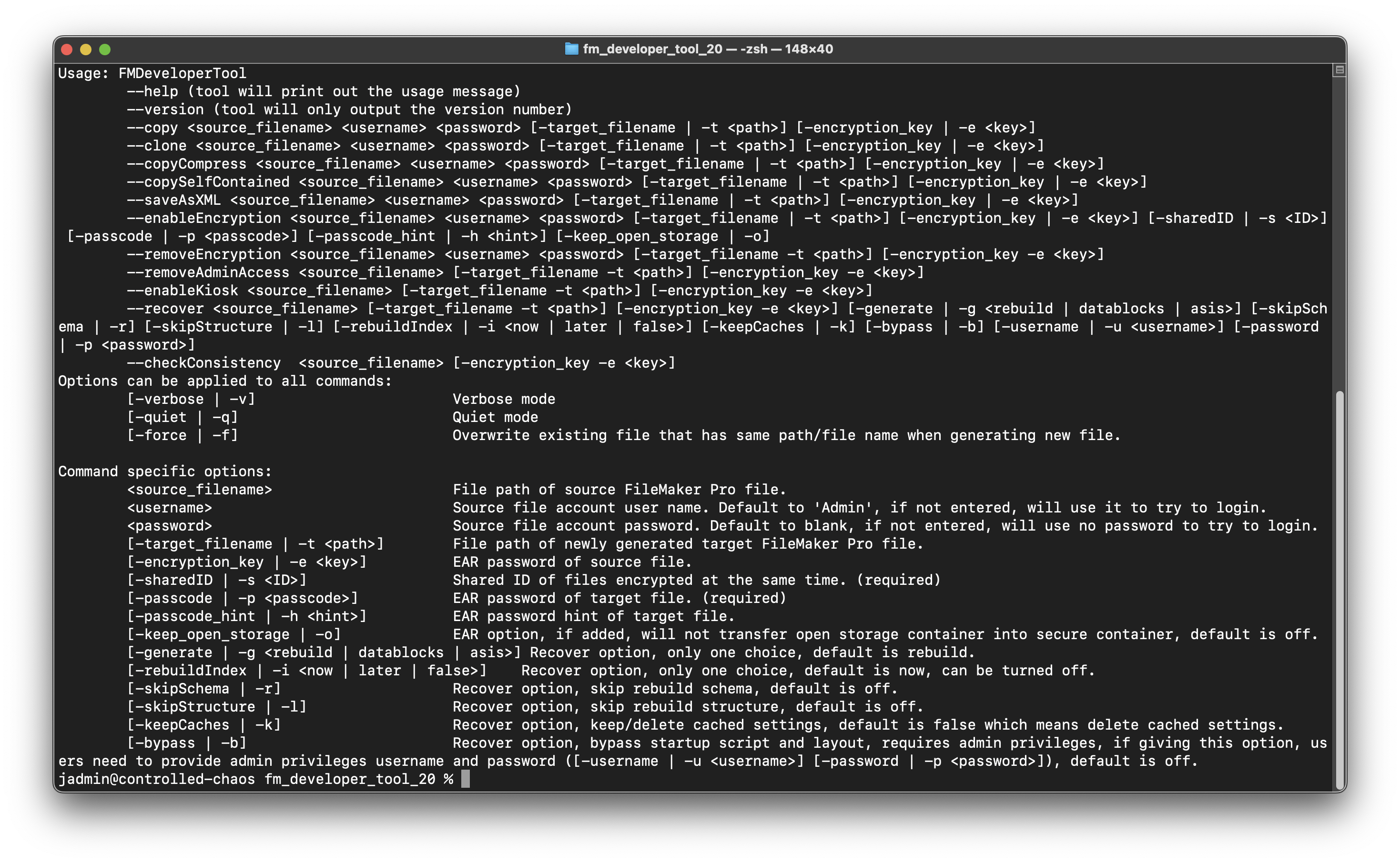Viewport: 1400px width, 863px height.
Task: Click the split pane icon at top right
Action: tap(1339, 70)
